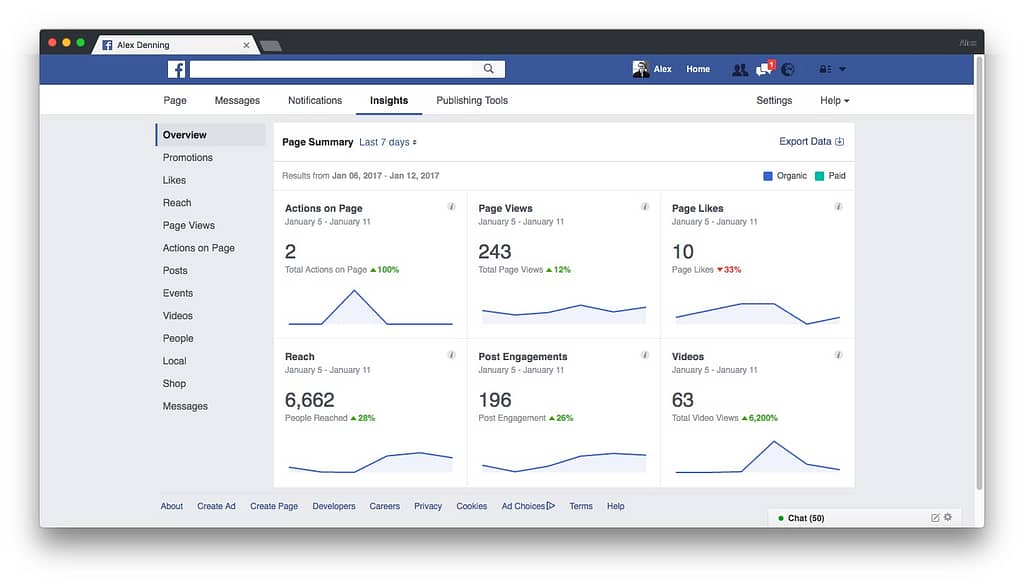Open the friend requests icon
Screen dimensions: 1024x584
(x=740, y=69)
